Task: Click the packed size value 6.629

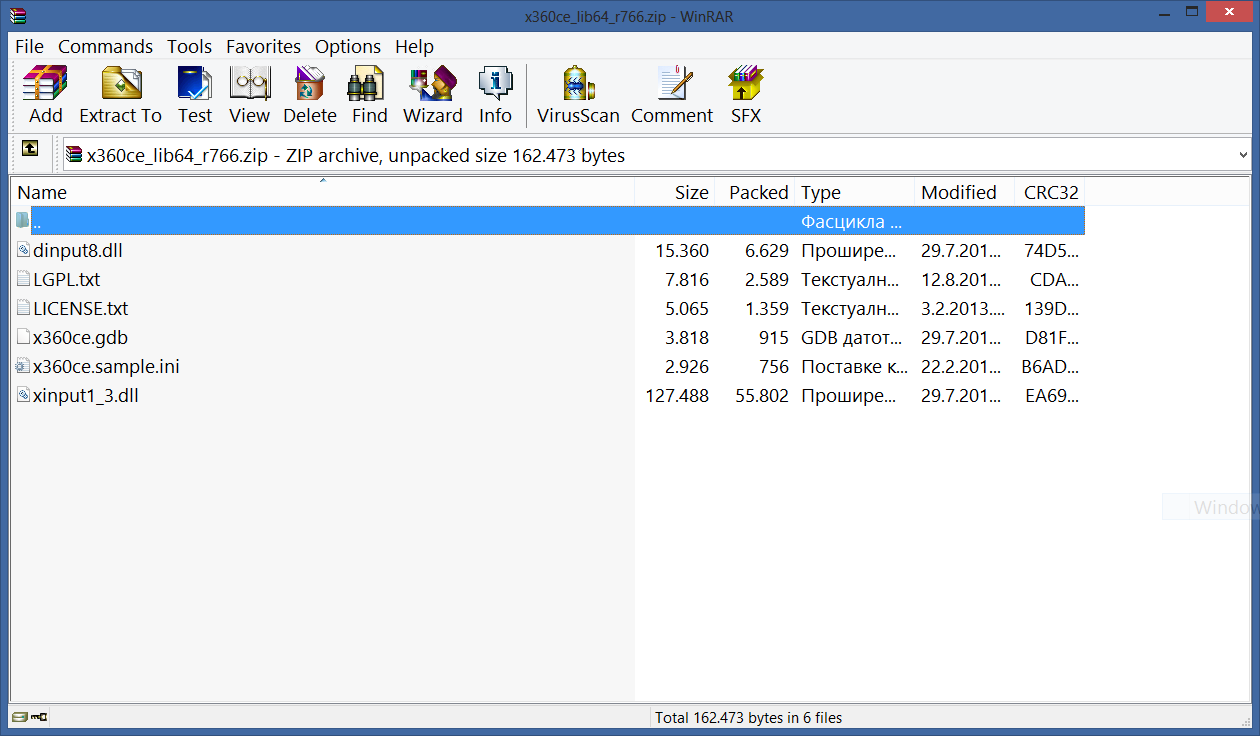Action: click(x=767, y=250)
